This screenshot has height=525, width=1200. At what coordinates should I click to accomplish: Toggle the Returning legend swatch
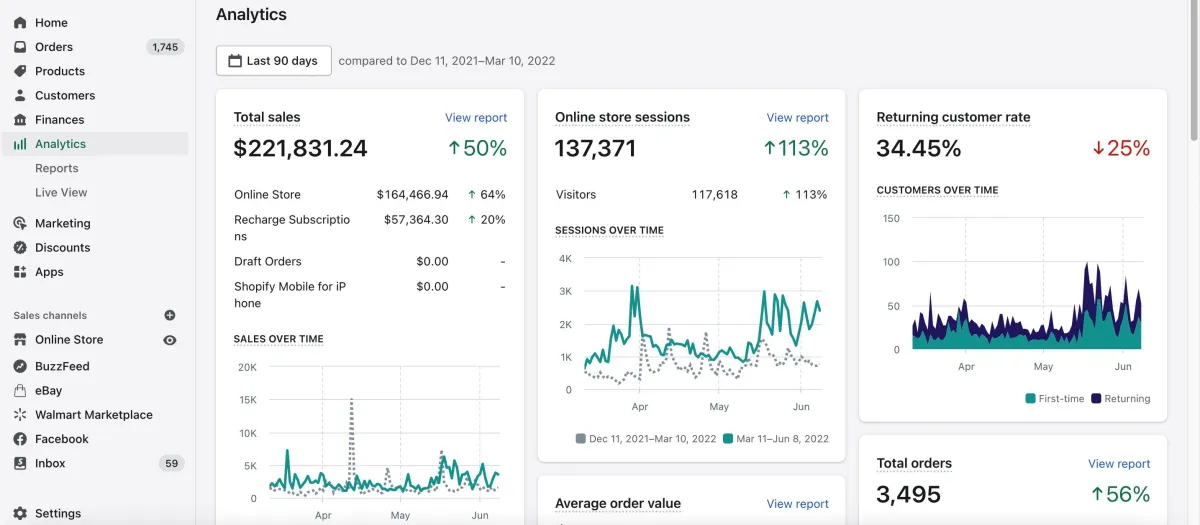click(x=1096, y=398)
